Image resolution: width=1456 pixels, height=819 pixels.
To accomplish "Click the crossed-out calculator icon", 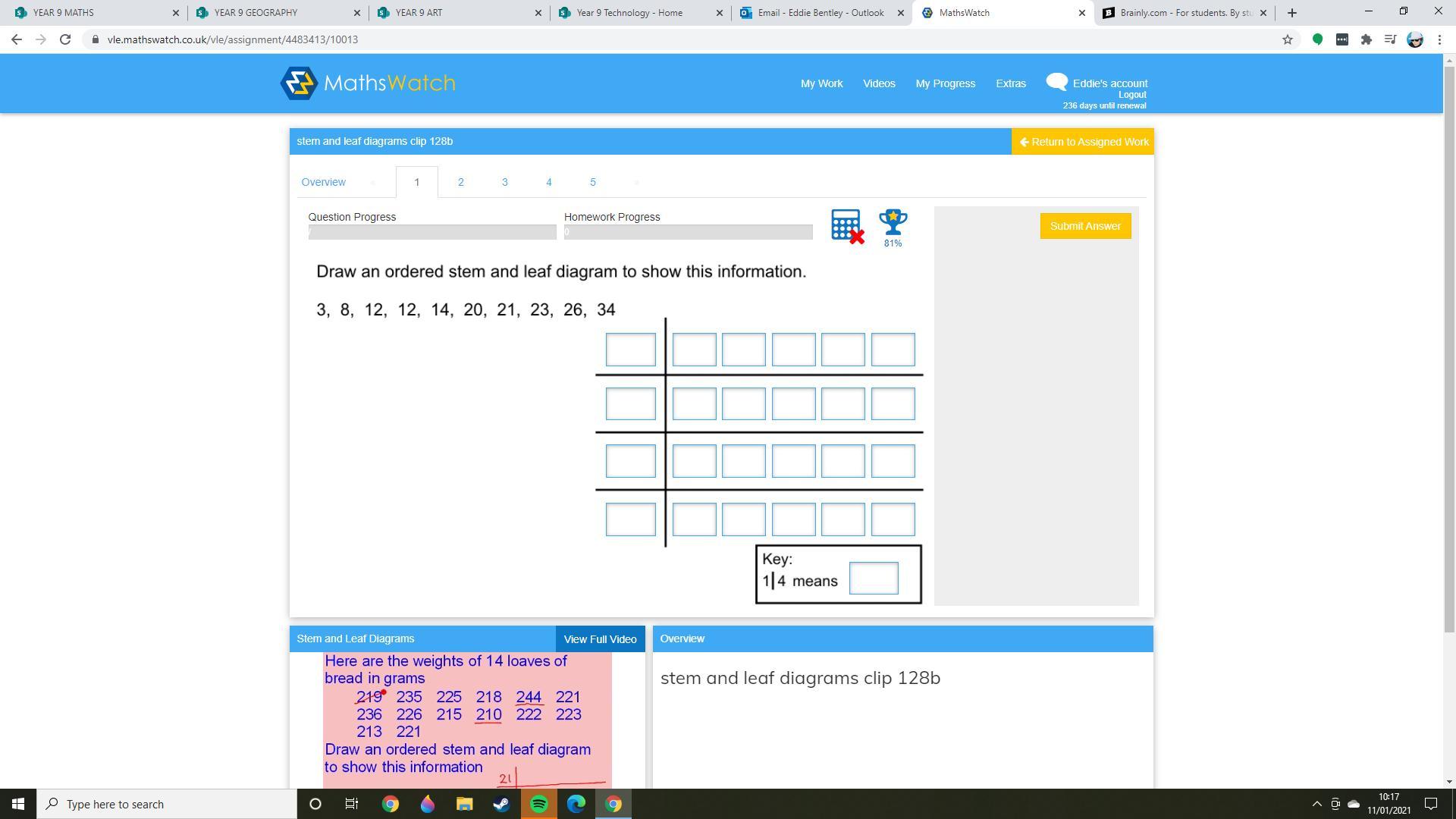I will [x=846, y=226].
